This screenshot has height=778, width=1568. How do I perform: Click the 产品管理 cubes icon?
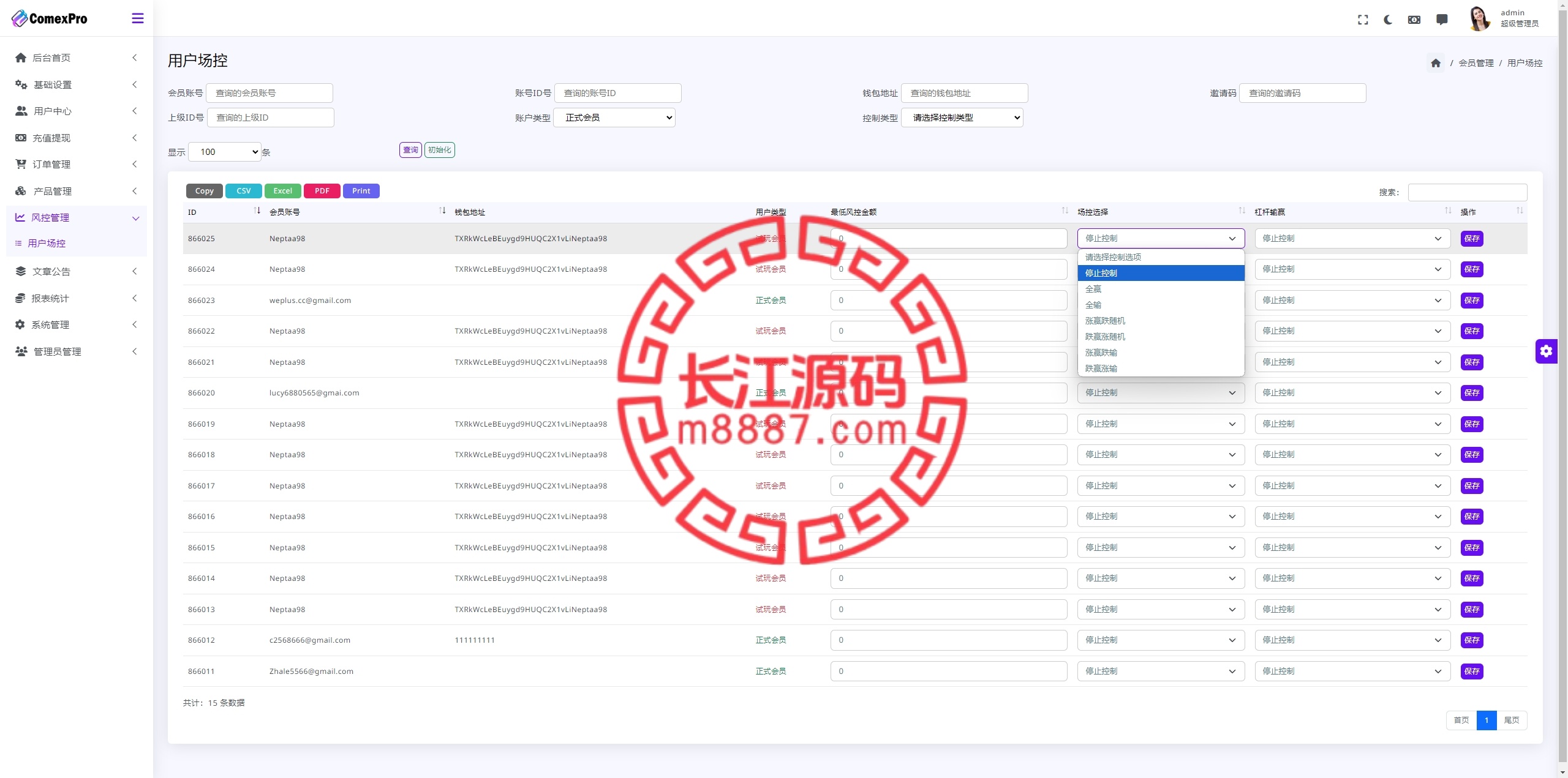21,191
